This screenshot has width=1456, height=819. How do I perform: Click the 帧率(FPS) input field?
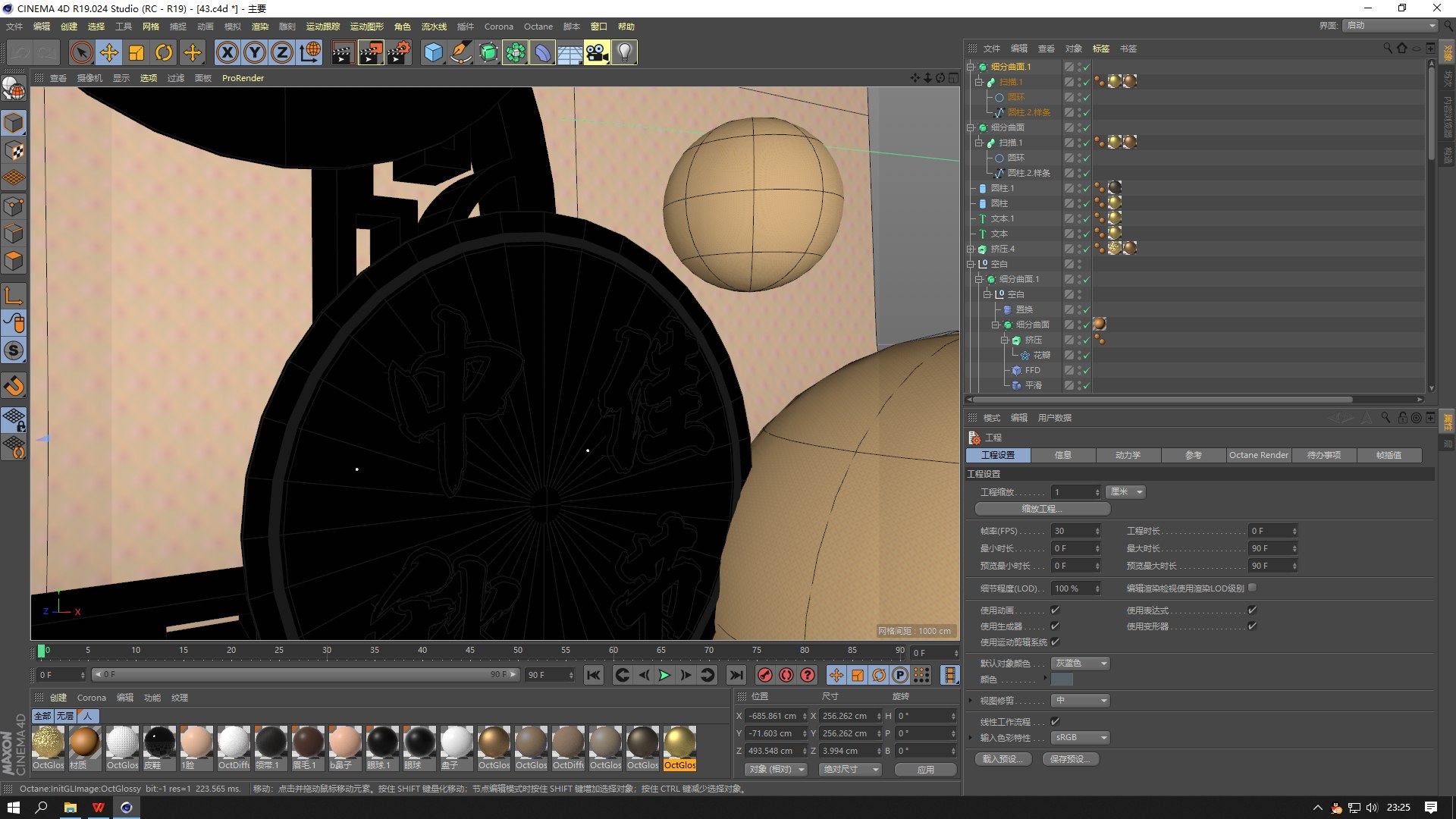click(1075, 531)
